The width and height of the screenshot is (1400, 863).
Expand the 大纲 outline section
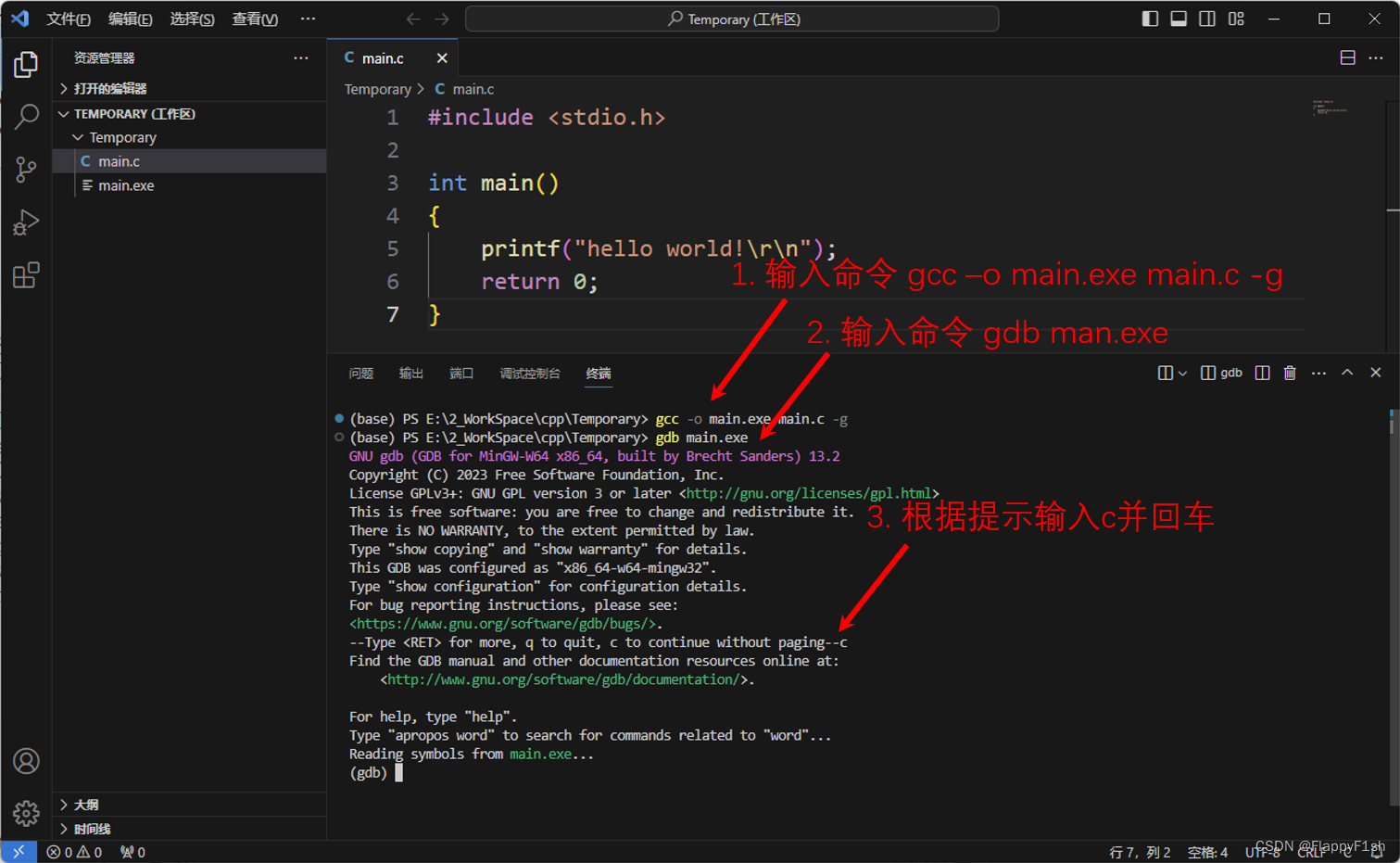pos(190,805)
